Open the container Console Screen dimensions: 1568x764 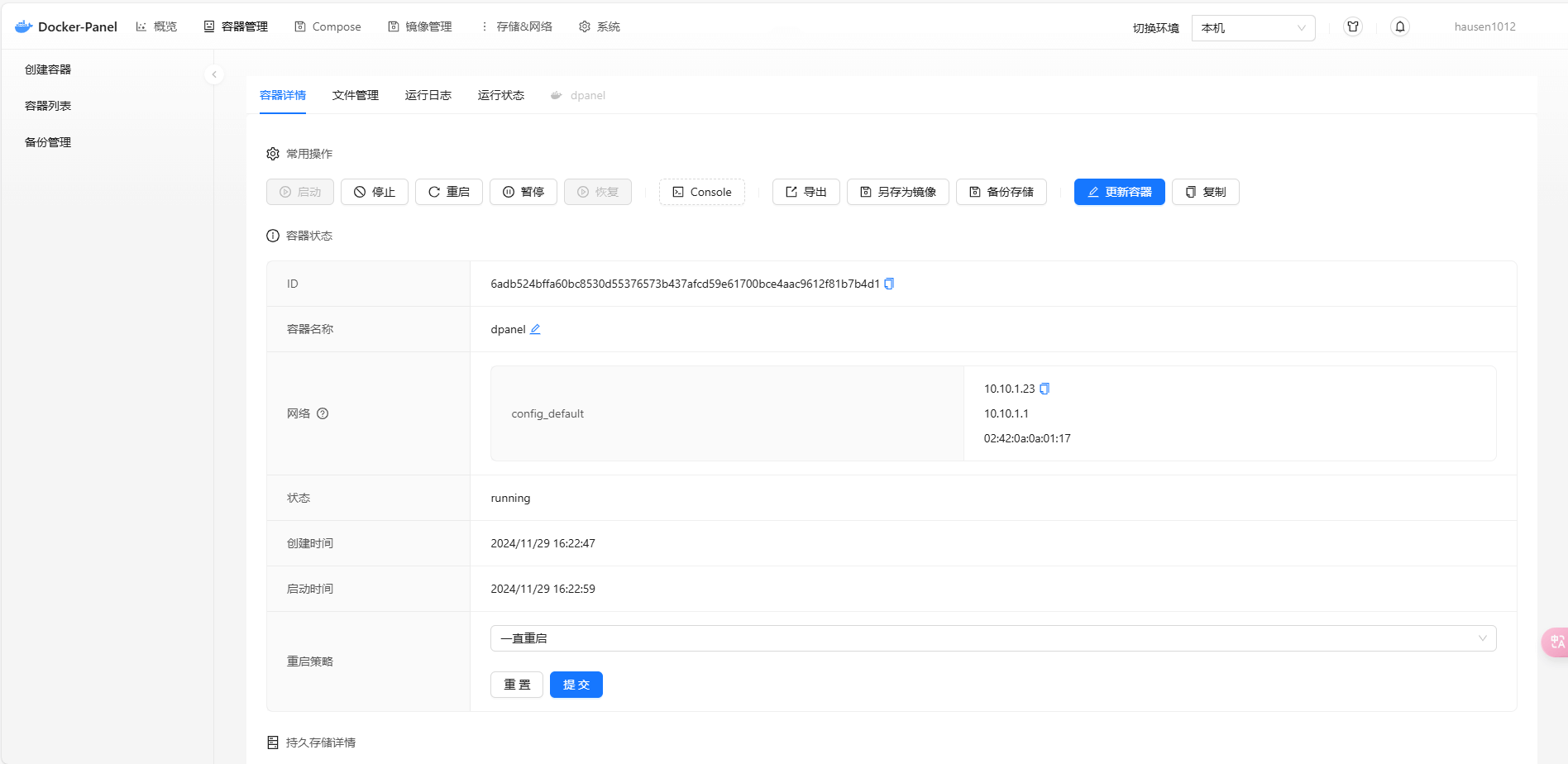[x=701, y=191]
